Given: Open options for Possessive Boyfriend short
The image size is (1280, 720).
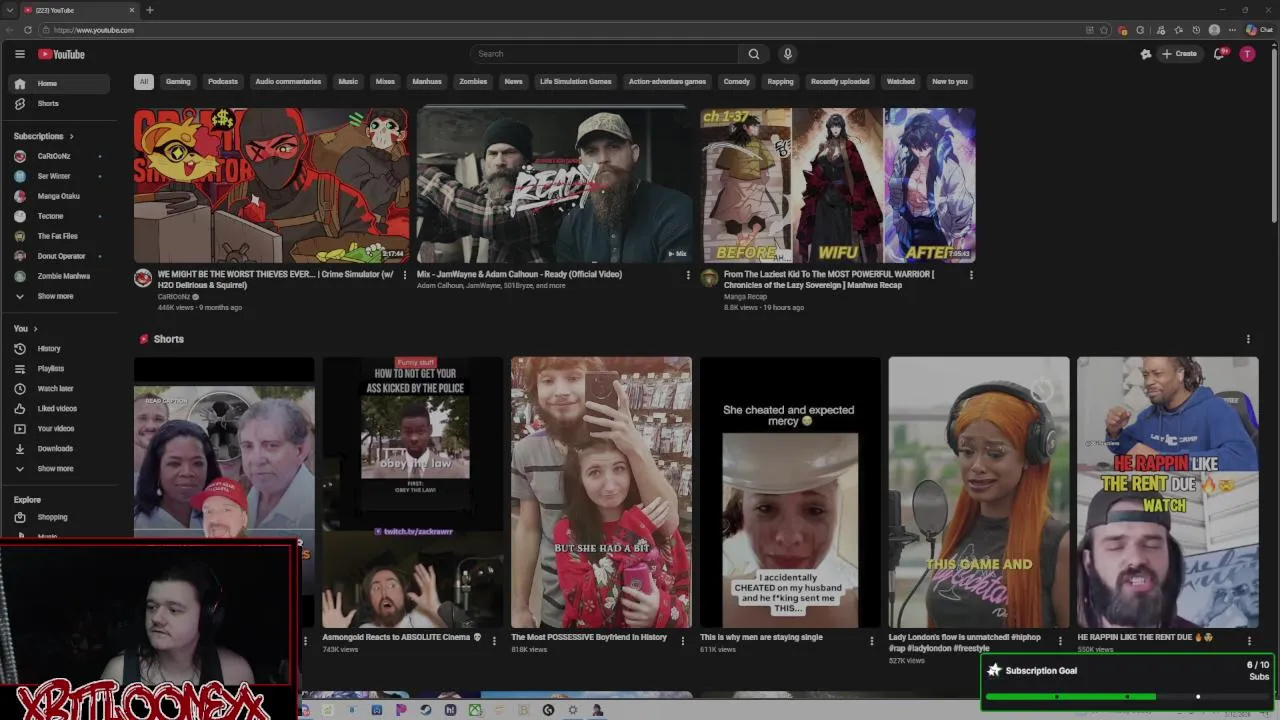Looking at the screenshot, I should (x=682, y=640).
